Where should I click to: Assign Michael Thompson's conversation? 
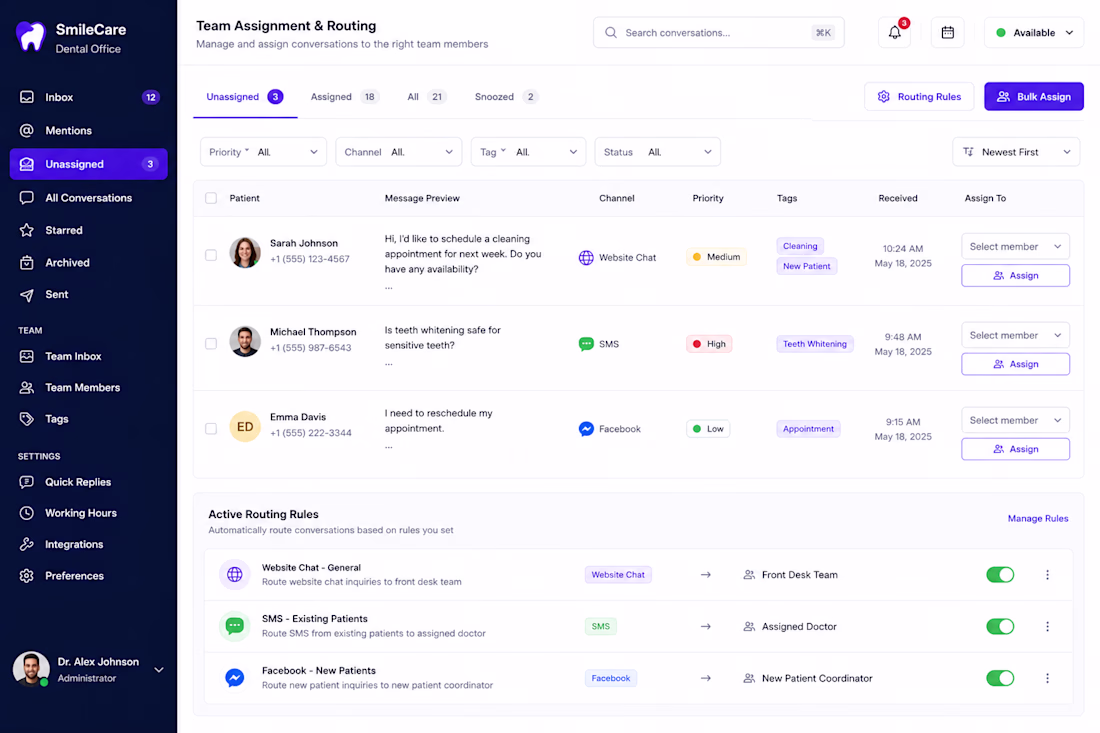pos(1015,364)
